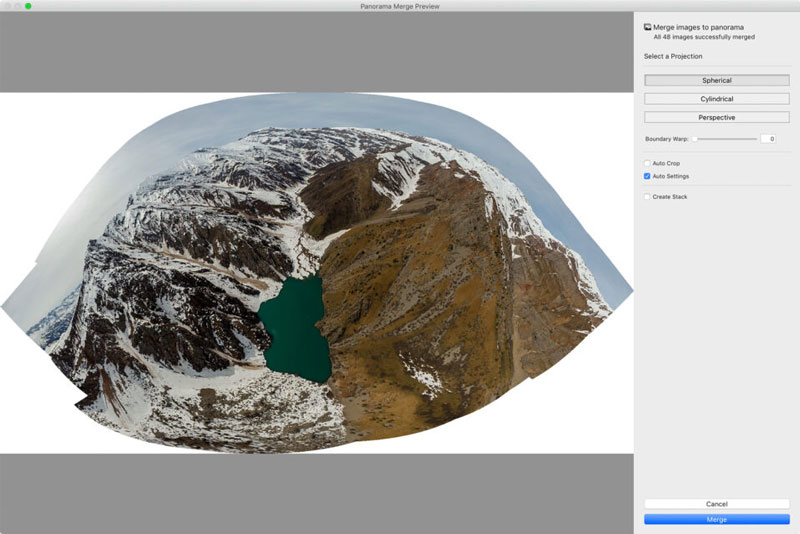The width and height of the screenshot is (800, 534).
Task: Choose the Cylindrical projection
Action: (716, 99)
